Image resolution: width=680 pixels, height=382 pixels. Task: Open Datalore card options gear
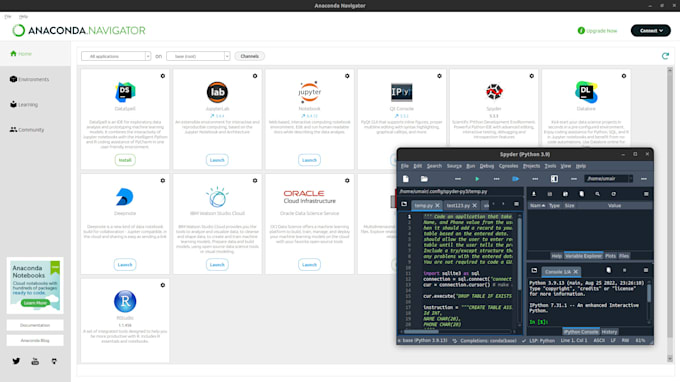coord(624,76)
